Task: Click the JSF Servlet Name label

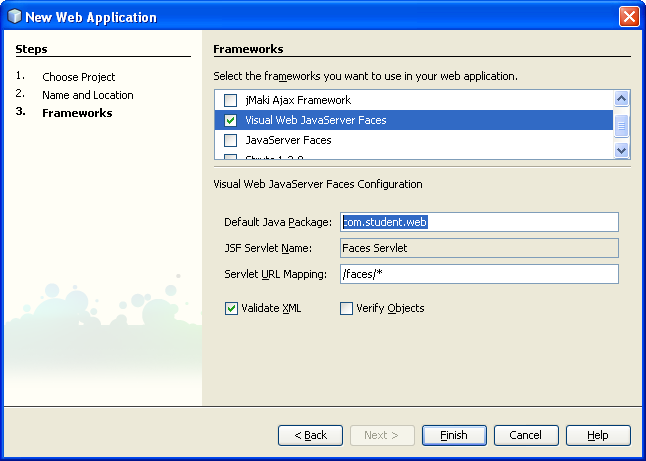Action: click(268, 248)
